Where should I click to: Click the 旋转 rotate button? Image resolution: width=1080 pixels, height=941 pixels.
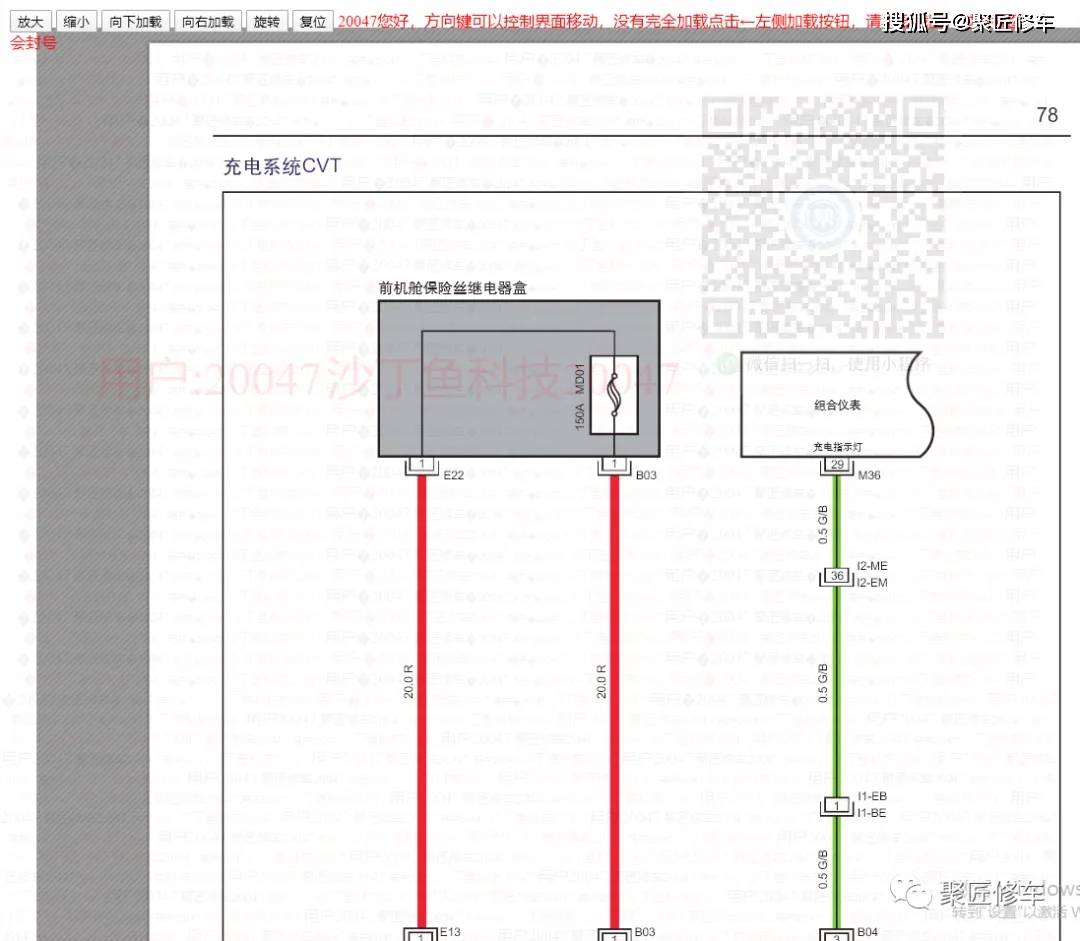266,20
